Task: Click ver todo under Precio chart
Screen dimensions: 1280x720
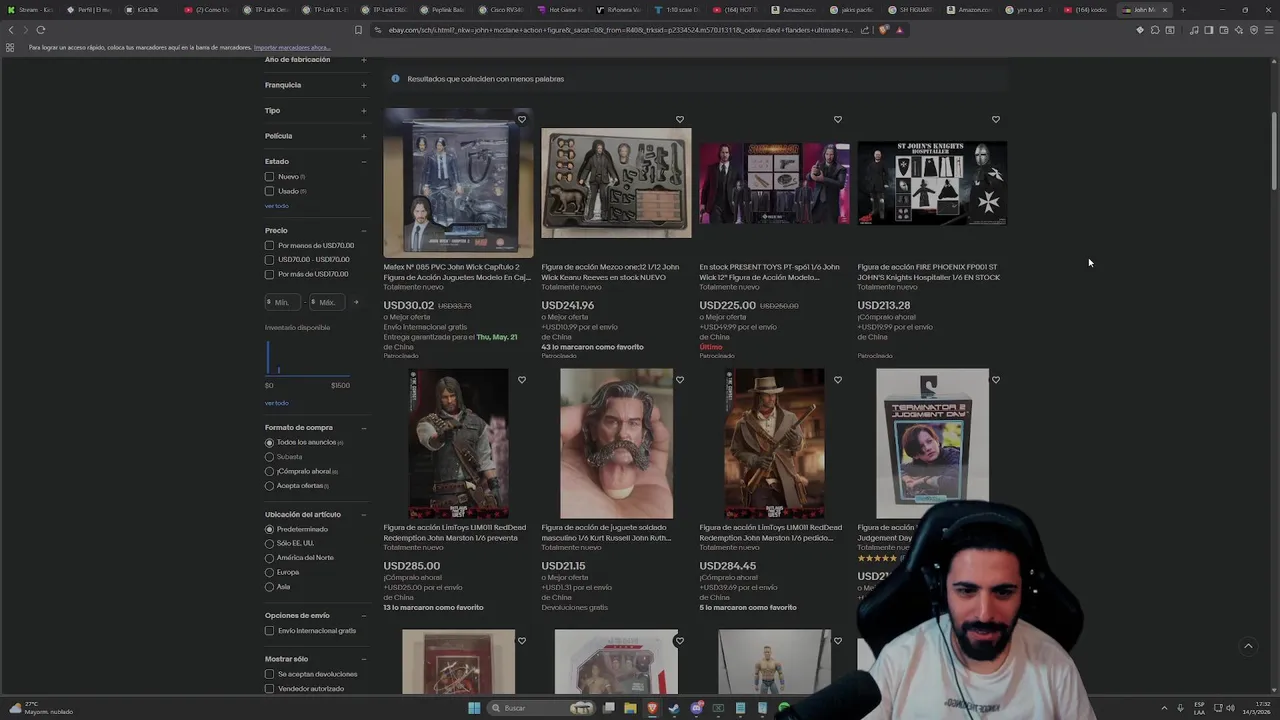Action: 276,403
